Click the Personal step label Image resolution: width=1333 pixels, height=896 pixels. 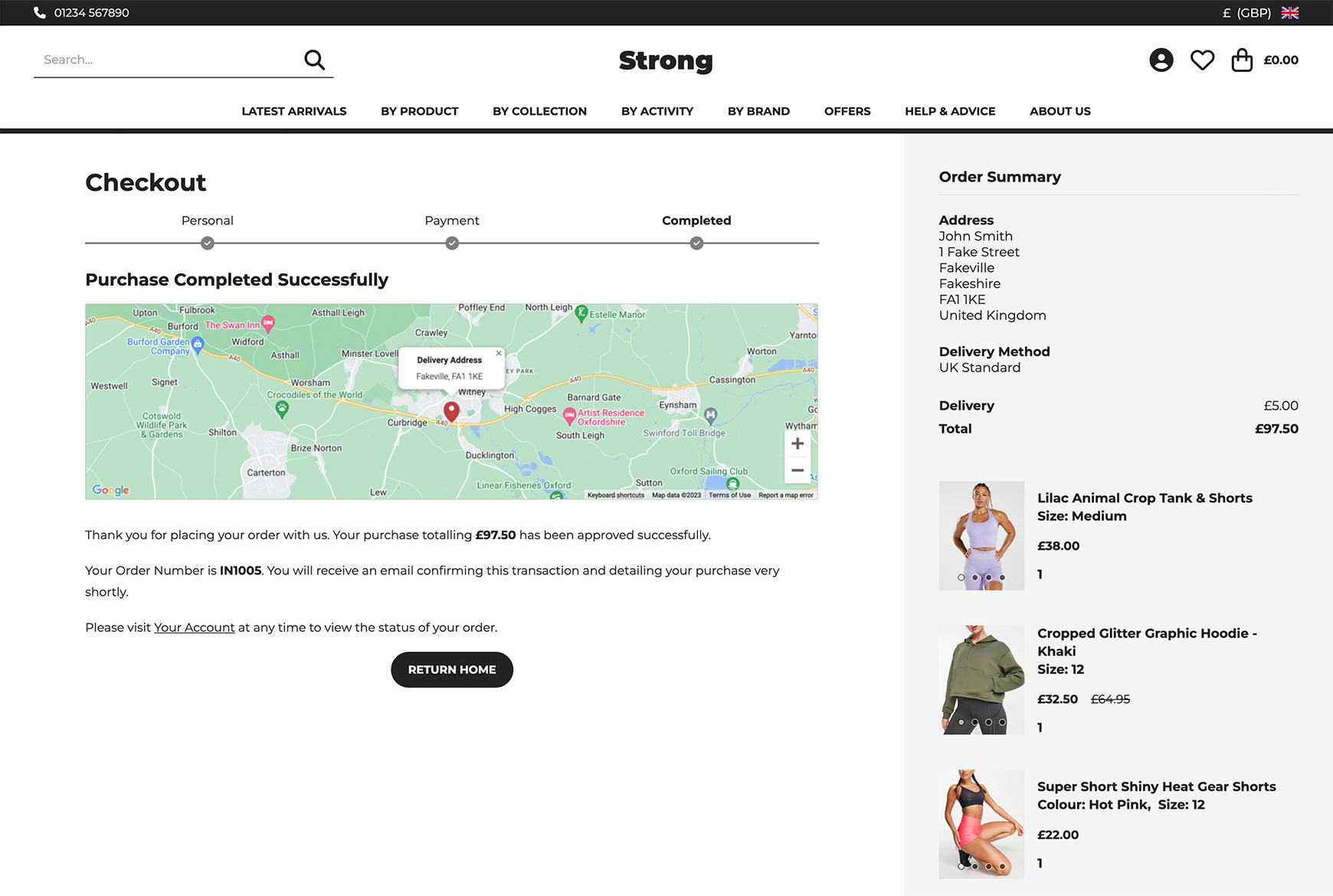[x=208, y=221]
